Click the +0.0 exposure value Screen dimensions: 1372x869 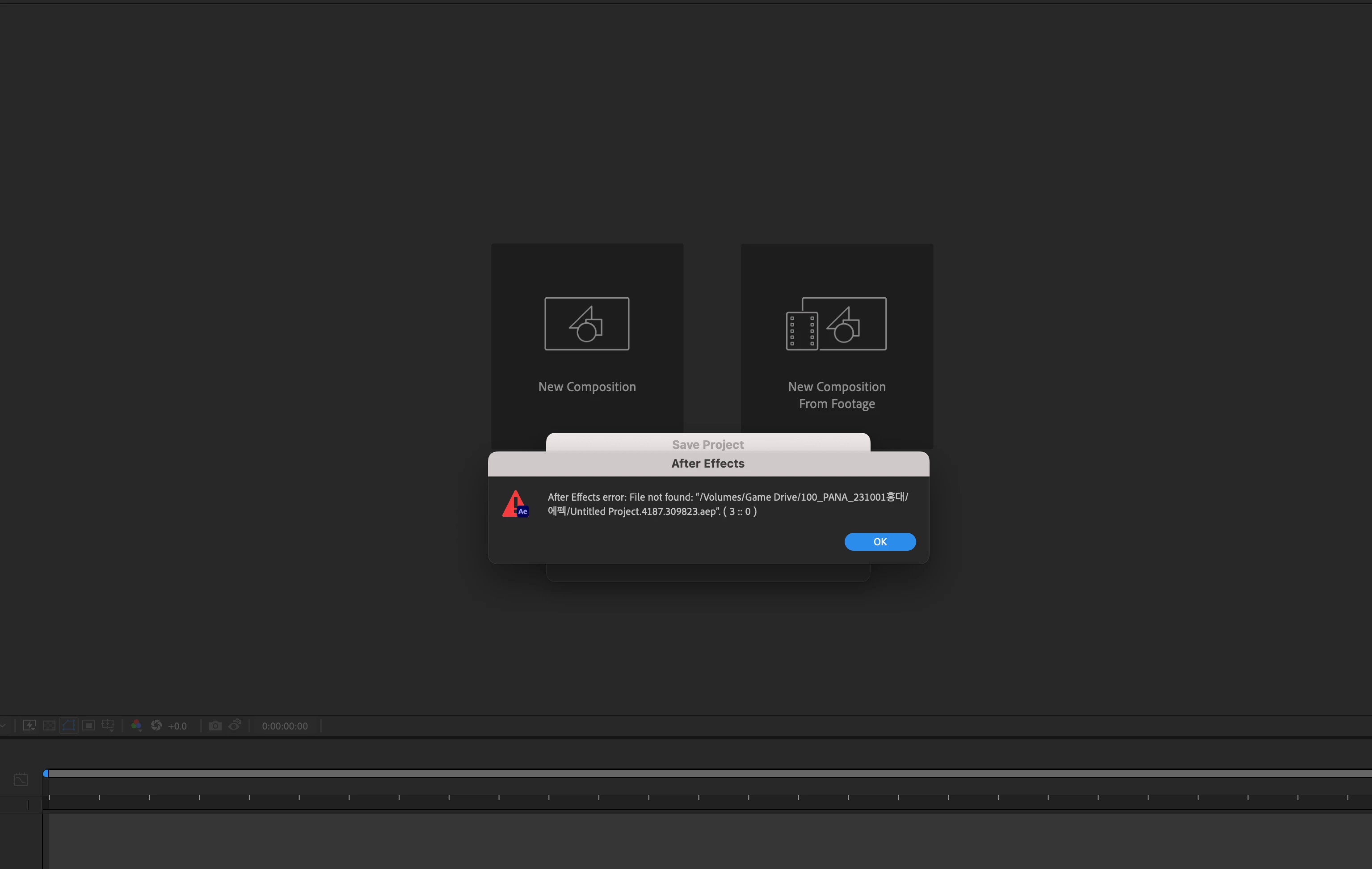177,726
